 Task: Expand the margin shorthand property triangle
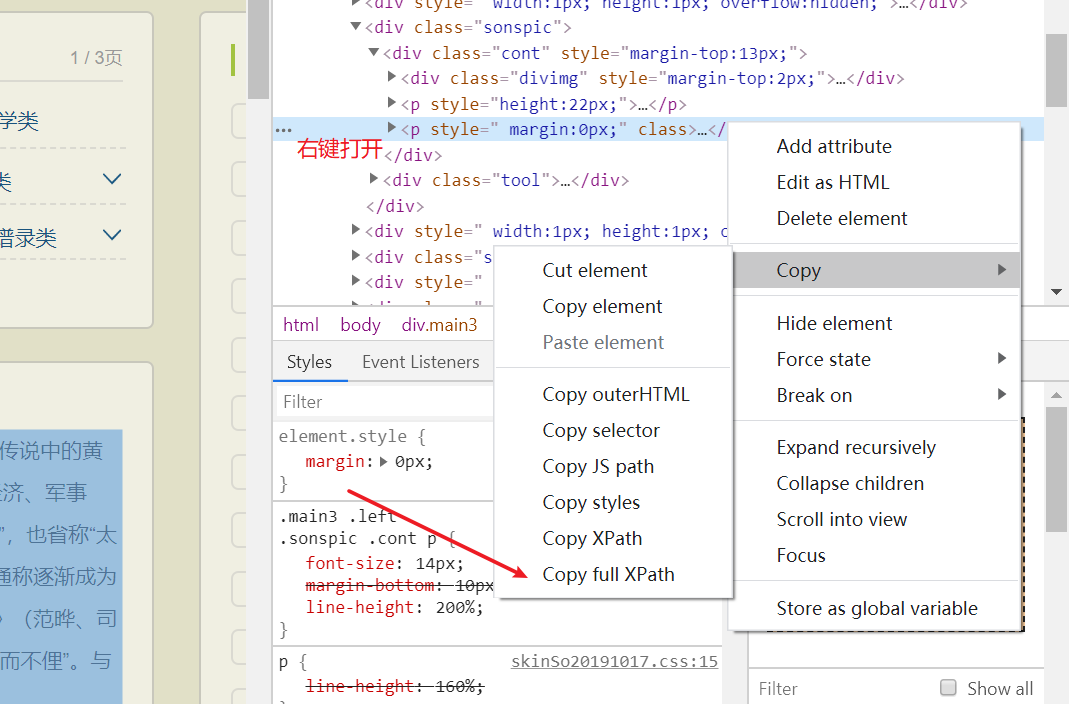tap(384, 461)
